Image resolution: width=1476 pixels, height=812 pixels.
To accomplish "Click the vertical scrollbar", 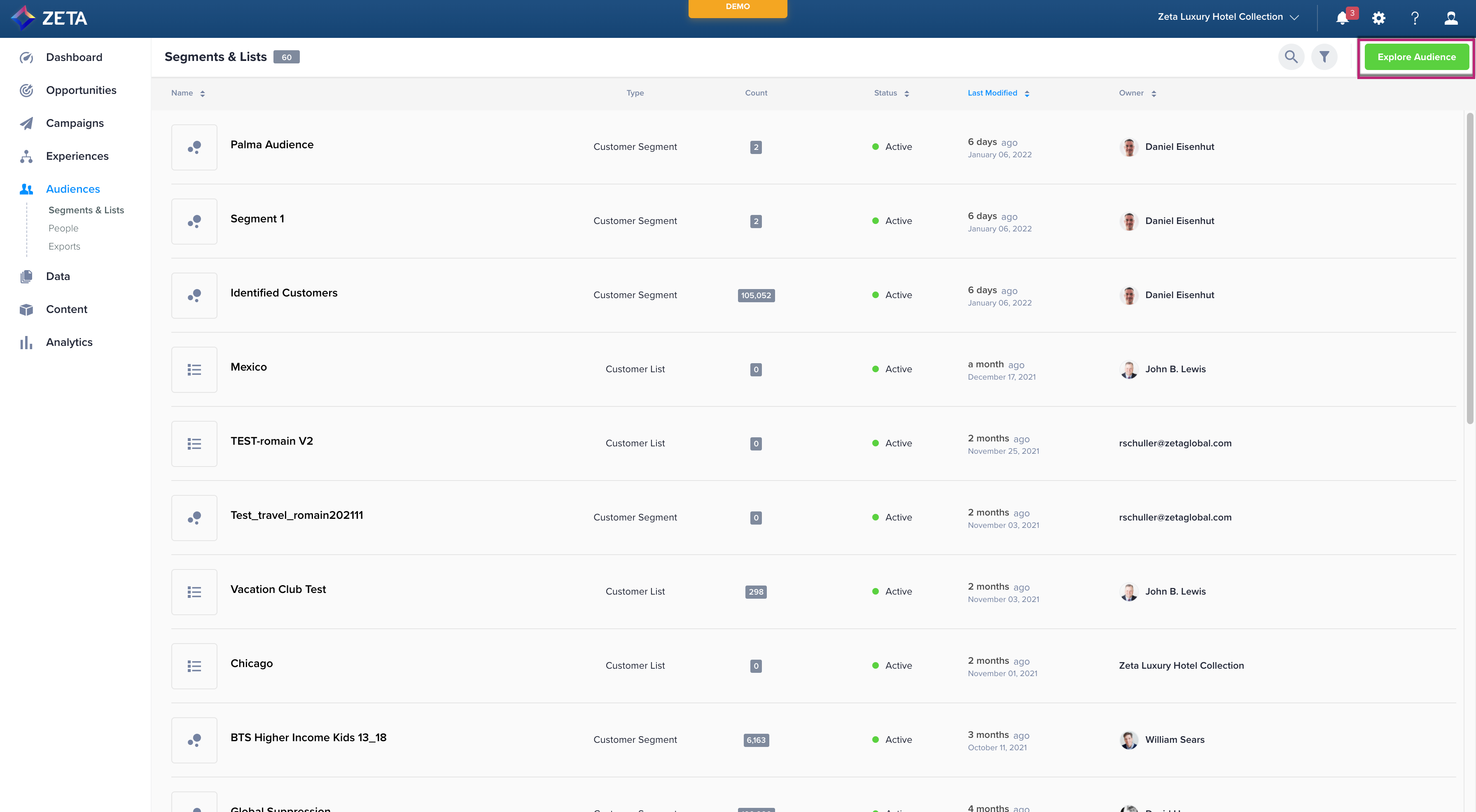I will click(1470, 268).
